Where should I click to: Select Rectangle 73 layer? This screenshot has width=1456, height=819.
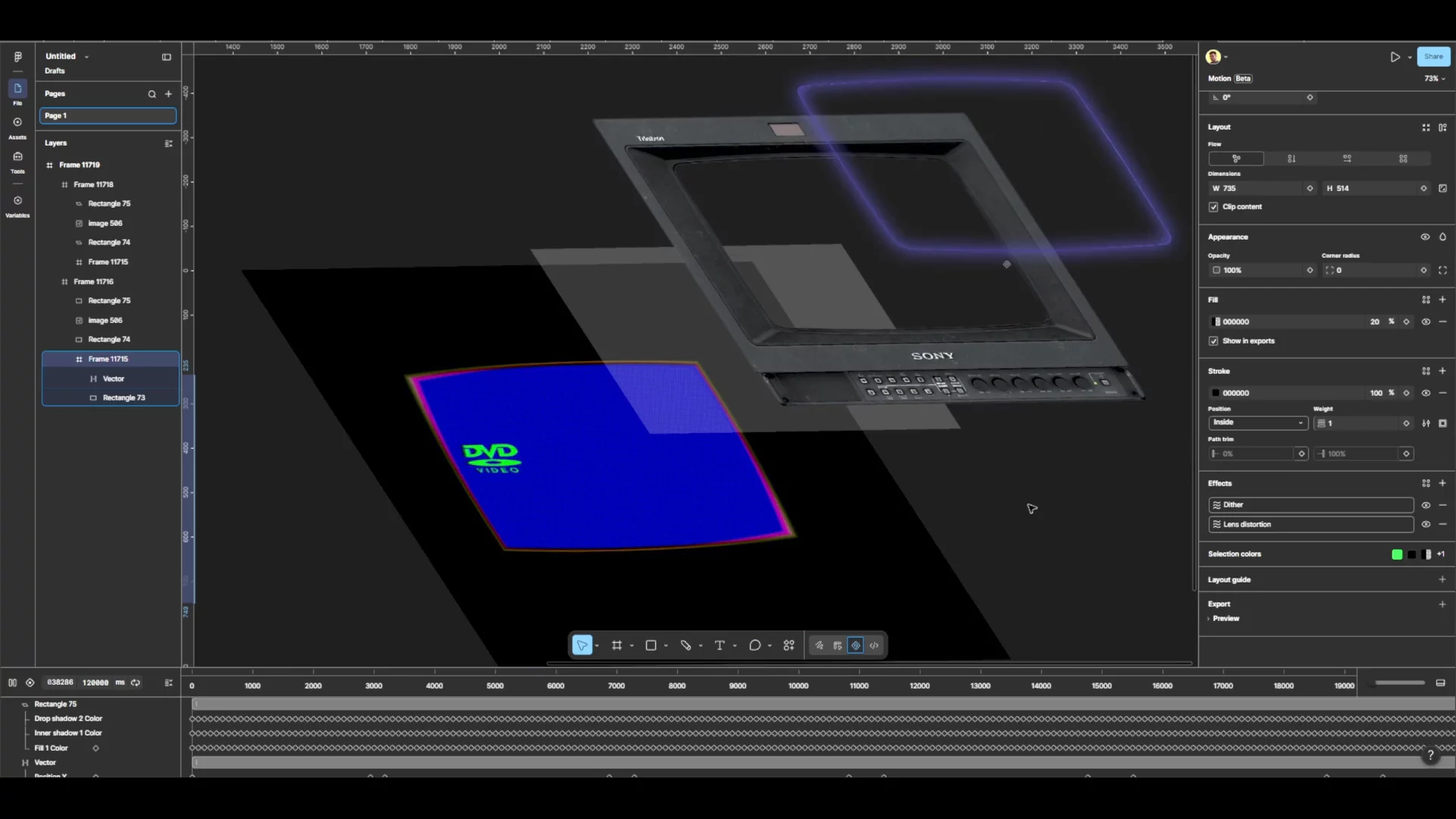[124, 398]
